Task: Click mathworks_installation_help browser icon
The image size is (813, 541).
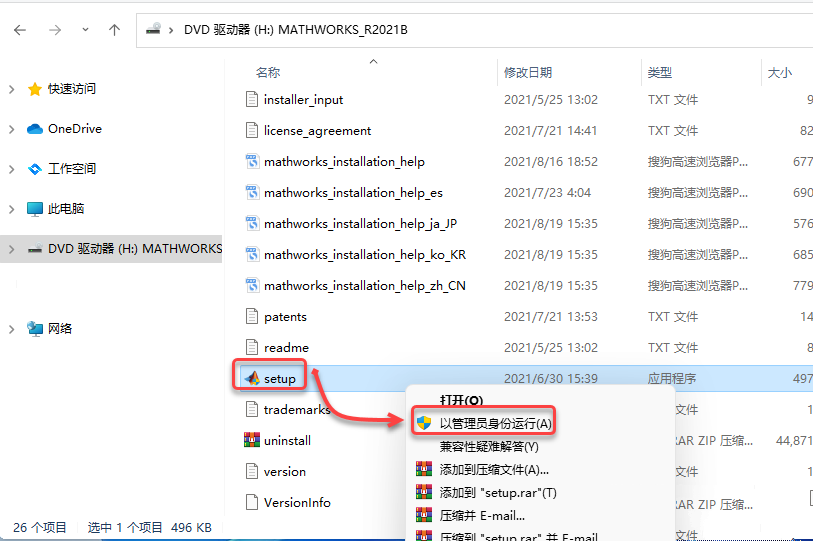Action: click(x=252, y=161)
